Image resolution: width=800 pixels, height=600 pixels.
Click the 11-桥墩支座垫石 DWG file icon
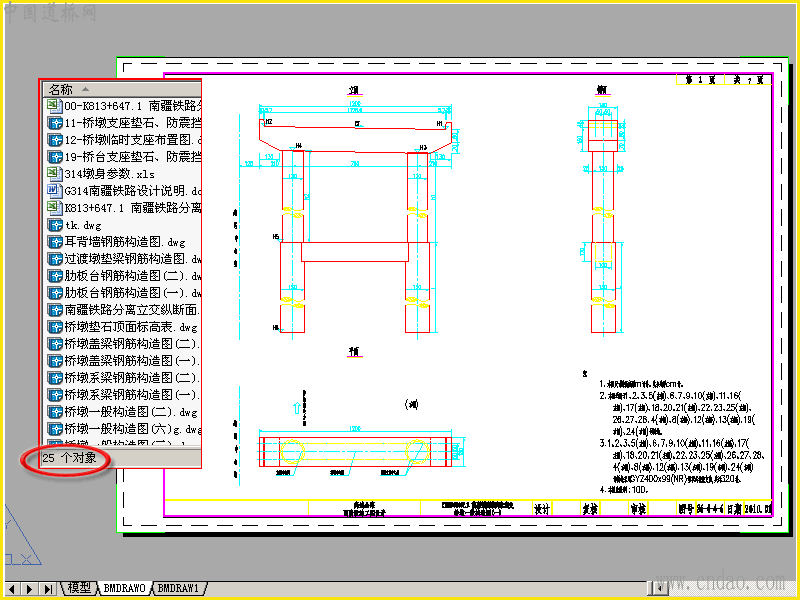tap(55, 123)
